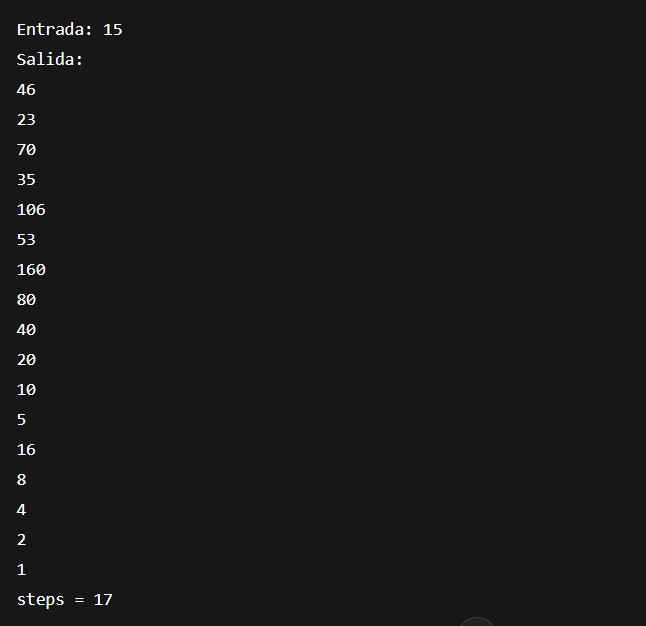Click the output number 4
The image size is (646, 626).
(x=22, y=510)
